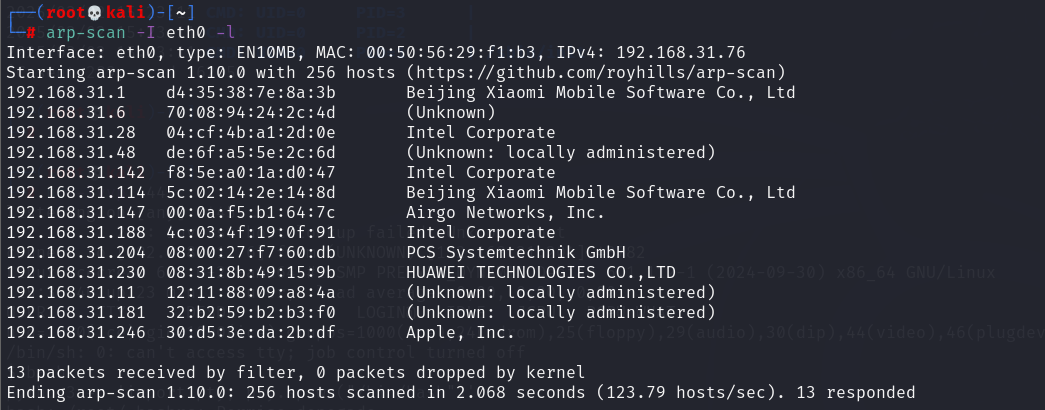Click the Airgo Networks, Inc. vendor text
The height and width of the screenshot is (410, 1045).
point(505,213)
